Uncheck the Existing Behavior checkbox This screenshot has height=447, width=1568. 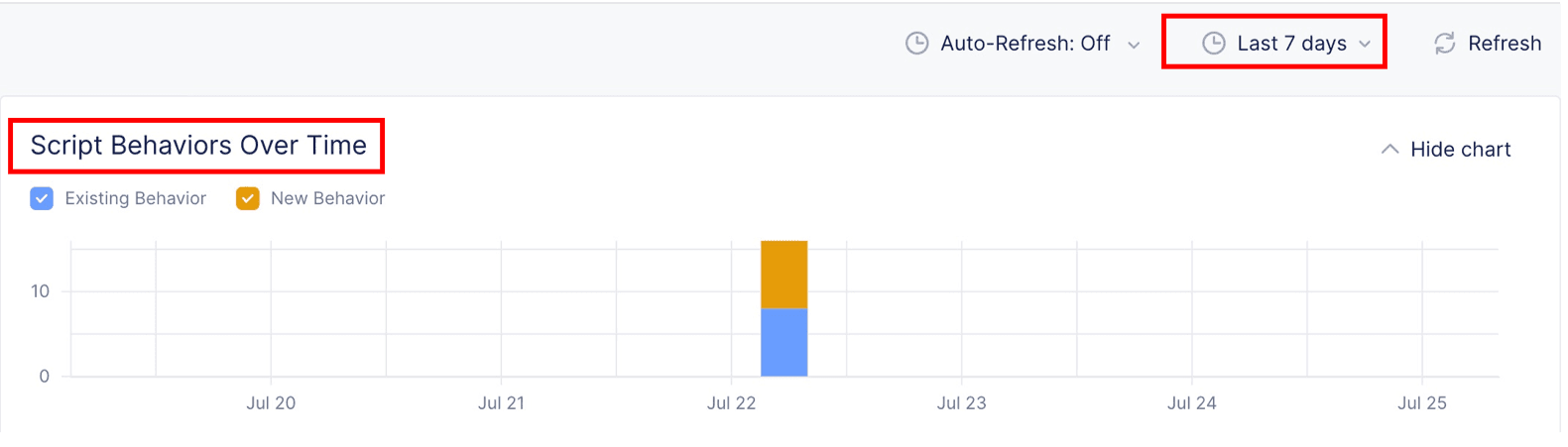[x=42, y=199]
